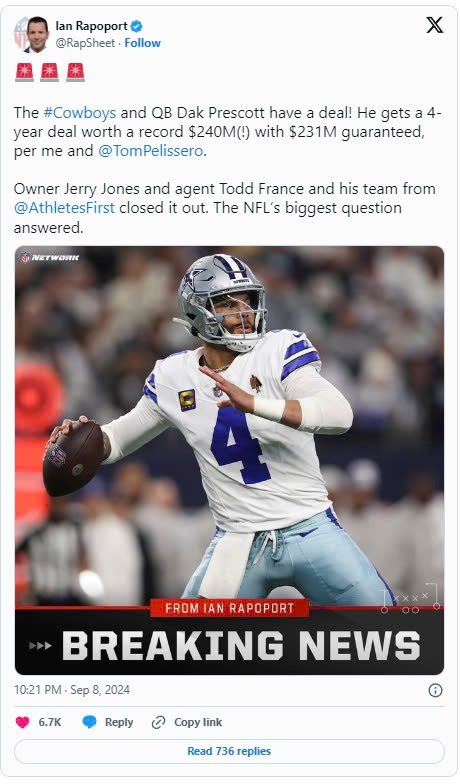The height and width of the screenshot is (784, 460).
Task: Click the blue verified badge
Action: point(136,26)
